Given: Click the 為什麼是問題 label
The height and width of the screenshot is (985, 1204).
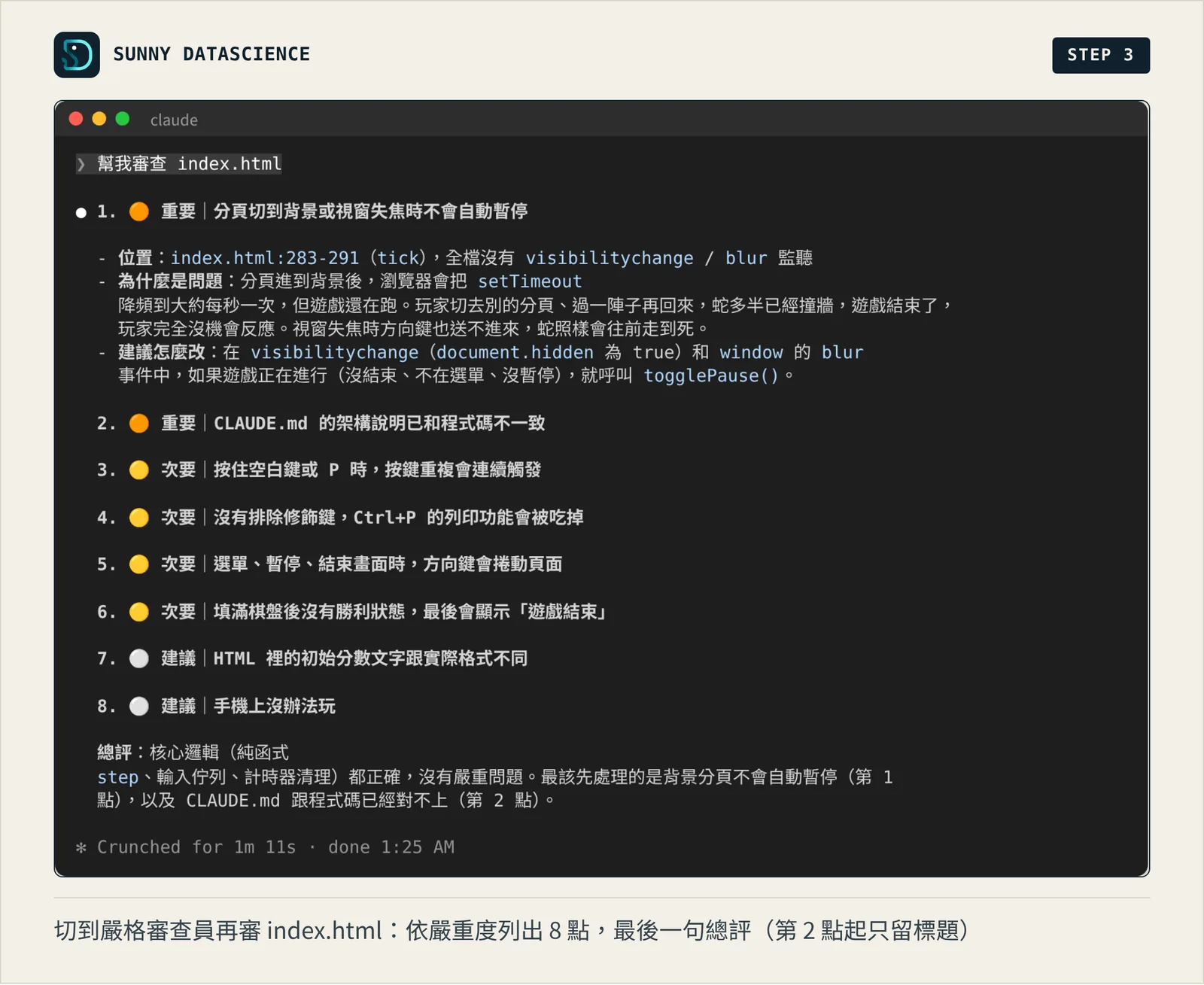Looking at the screenshot, I should [x=170, y=281].
